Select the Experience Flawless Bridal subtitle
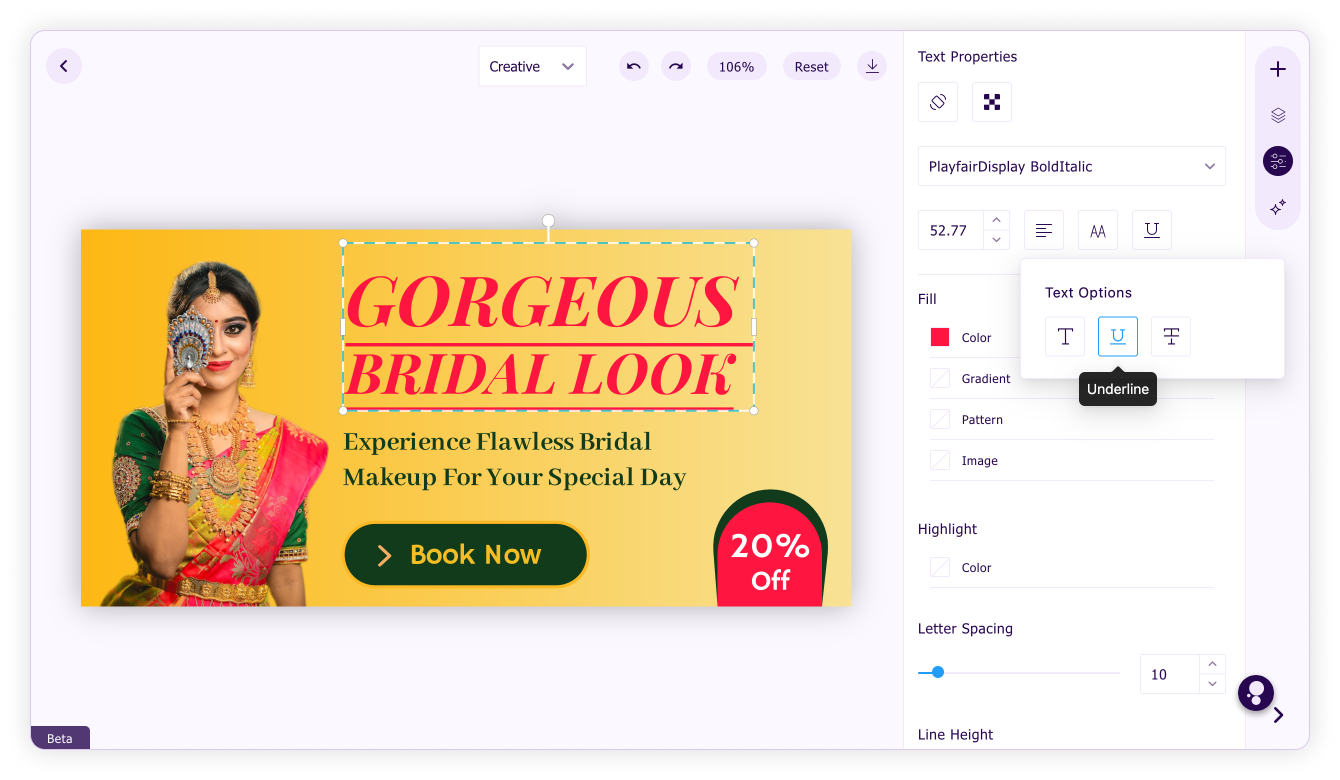This screenshot has height=780, width=1340. click(x=497, y=441)
